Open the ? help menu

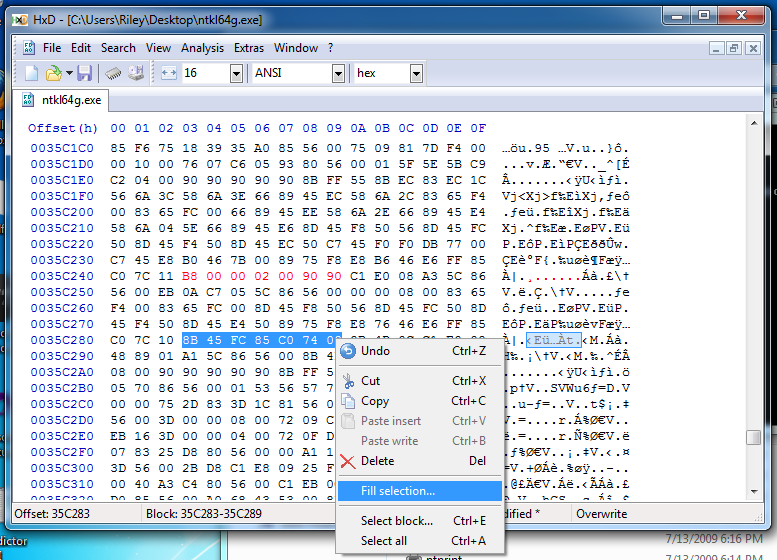pyautogui.click(x=331, y=48)
